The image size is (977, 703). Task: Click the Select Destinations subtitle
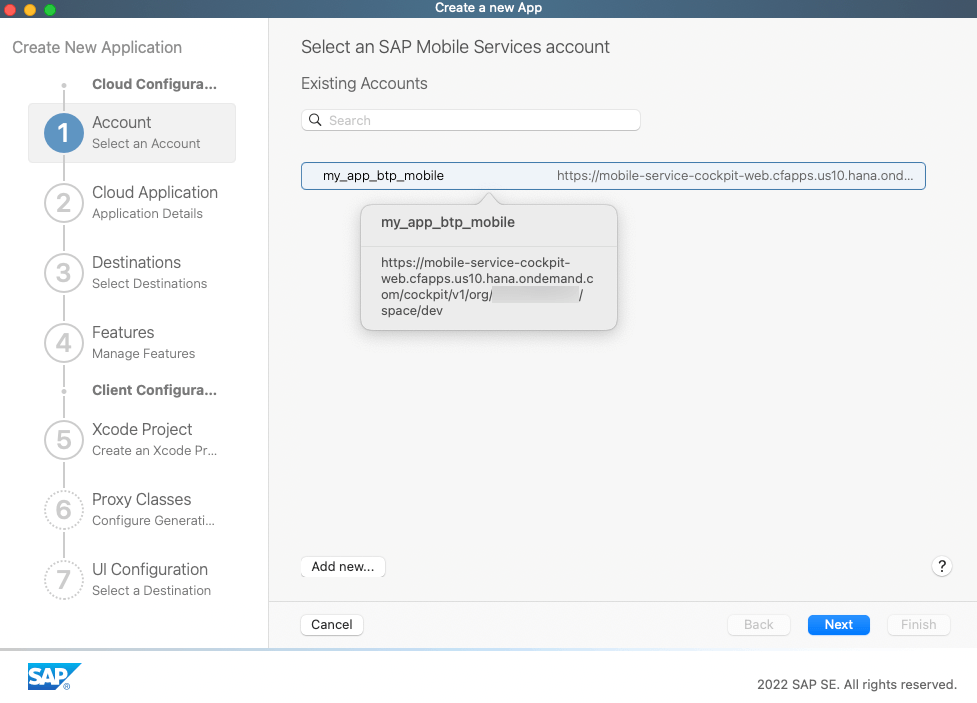[150, 284]
